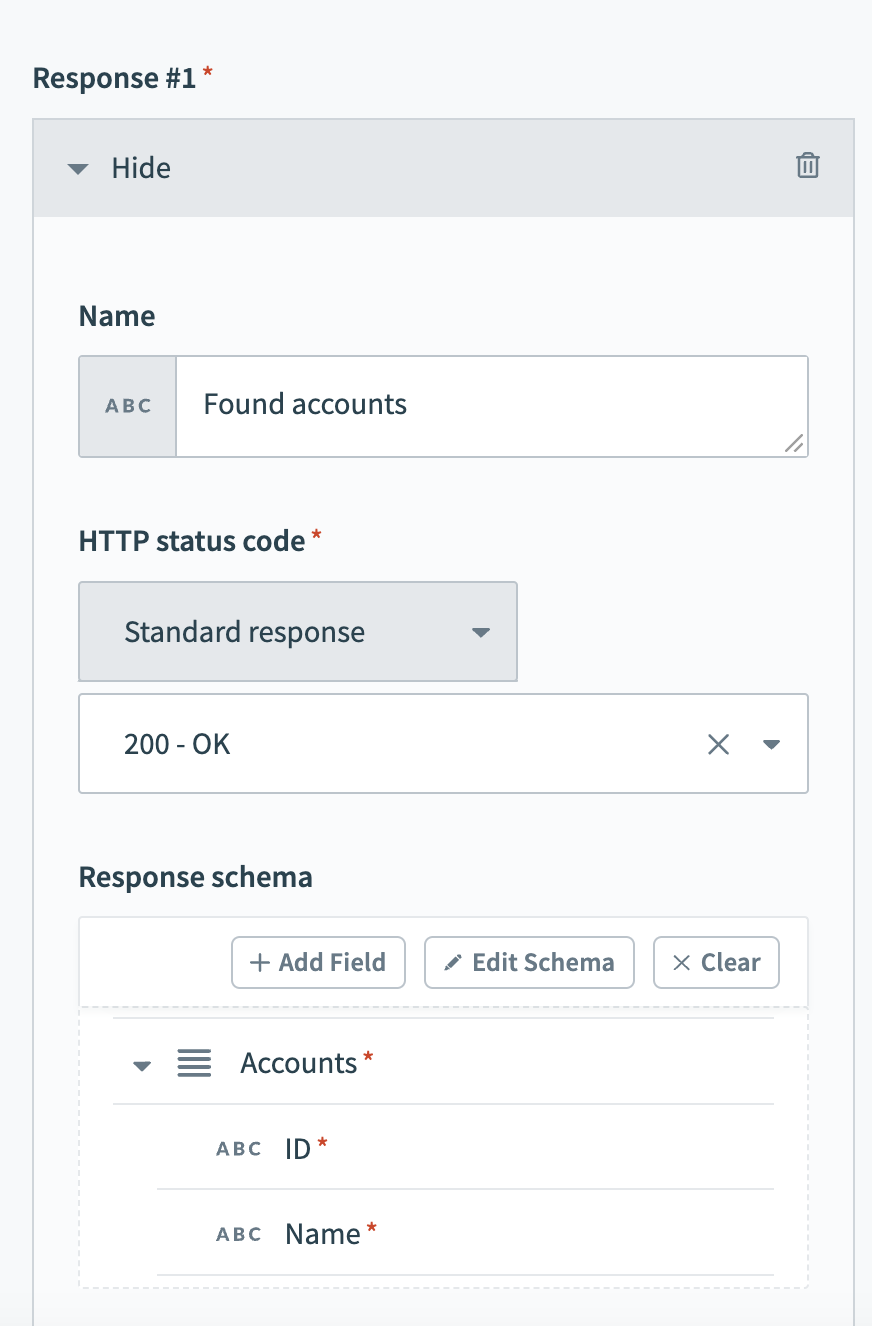This screenshot has height=1326, width=872.
Task: Select the ID field row in the schema
Action: point(300,1148)
